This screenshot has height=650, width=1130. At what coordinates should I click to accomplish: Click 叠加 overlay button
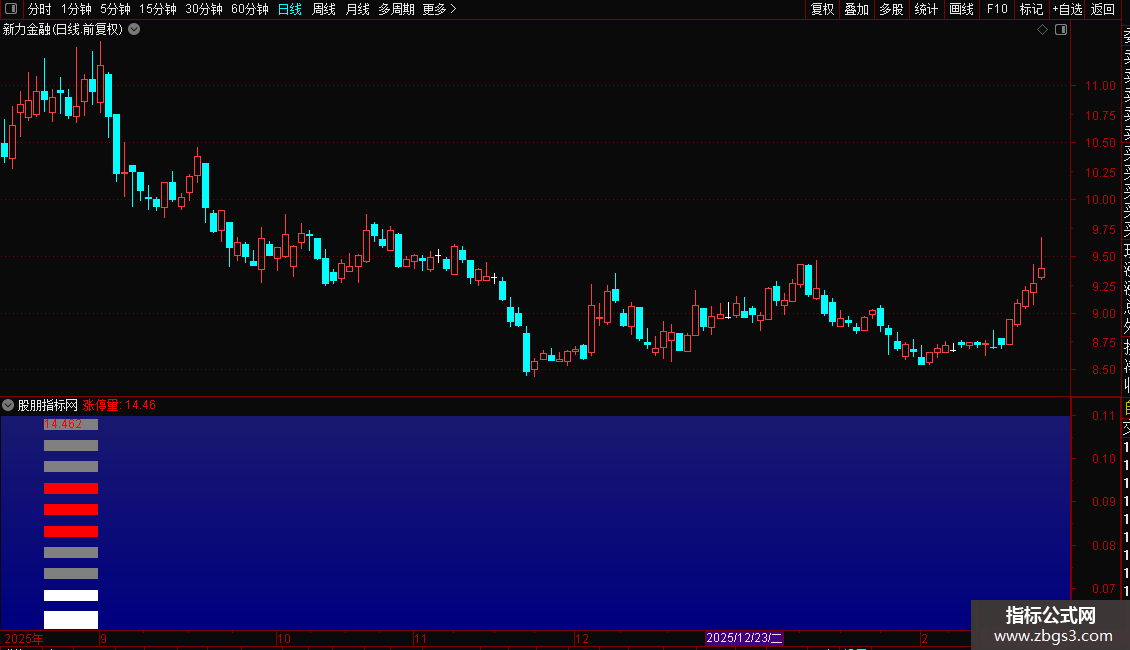click(x=857, y=9)
